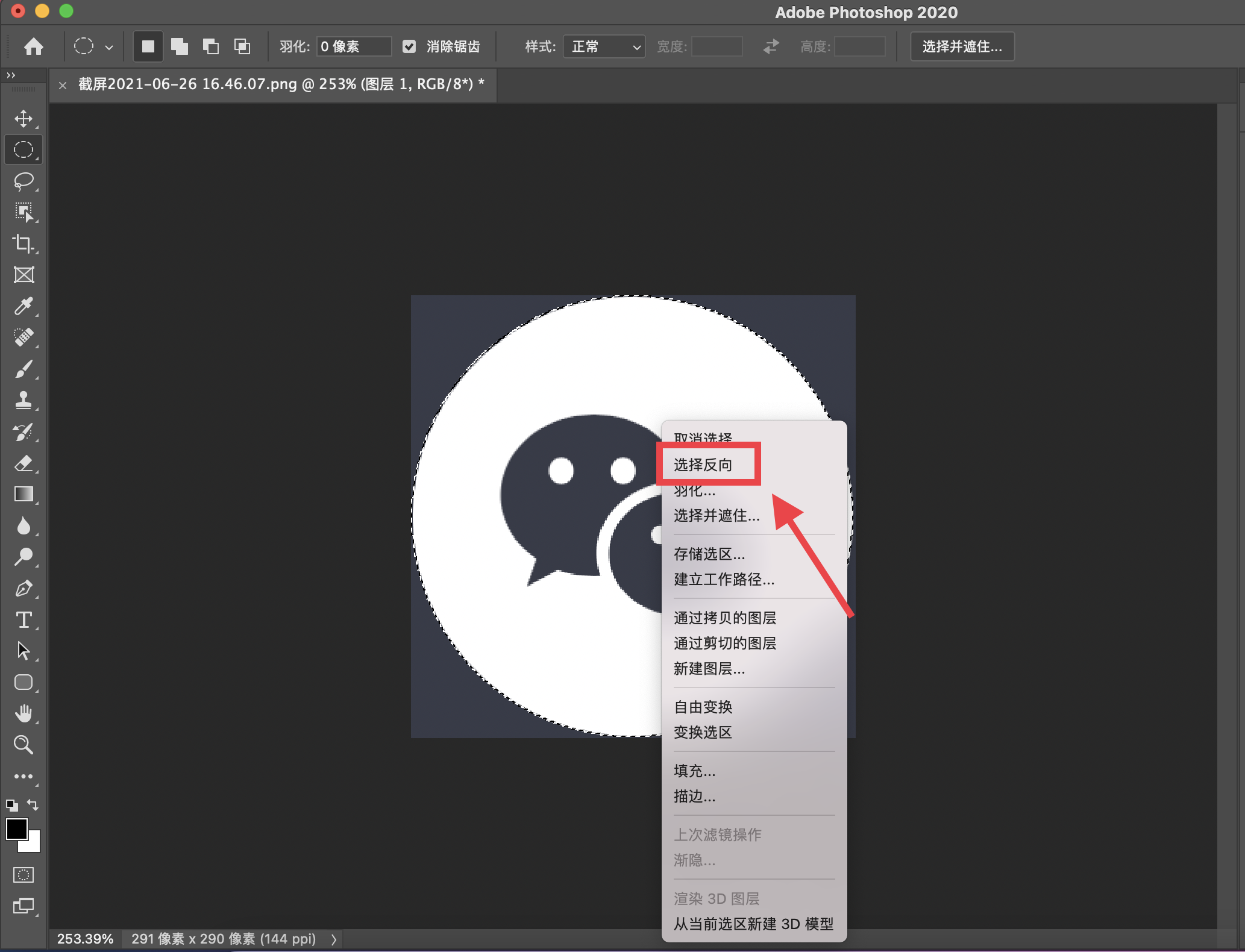Image resolution: width=1245 pixels, height=952 pixels.
Task: Click 从当前选区新建 3D 模型 item
Action: click(x=754, y=924)
